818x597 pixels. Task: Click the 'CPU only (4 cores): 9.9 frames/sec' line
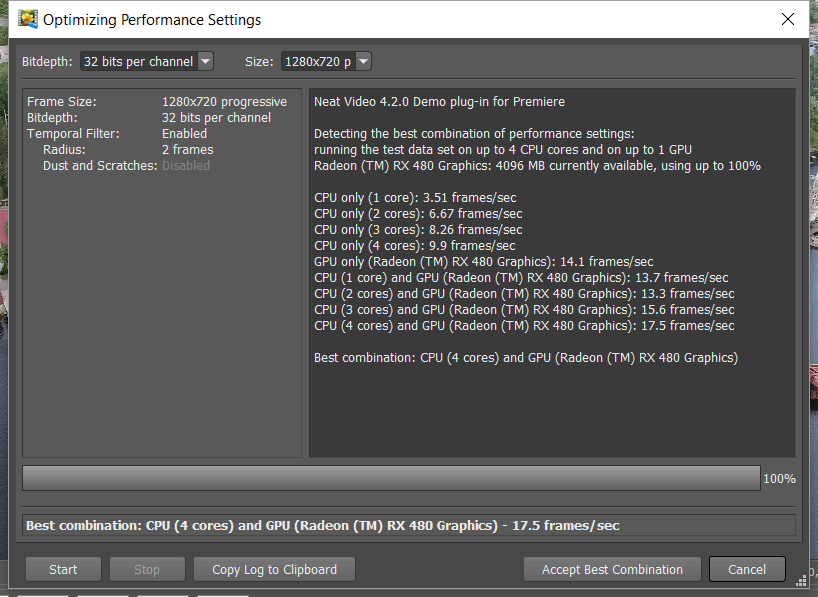[x=415, y=246]
